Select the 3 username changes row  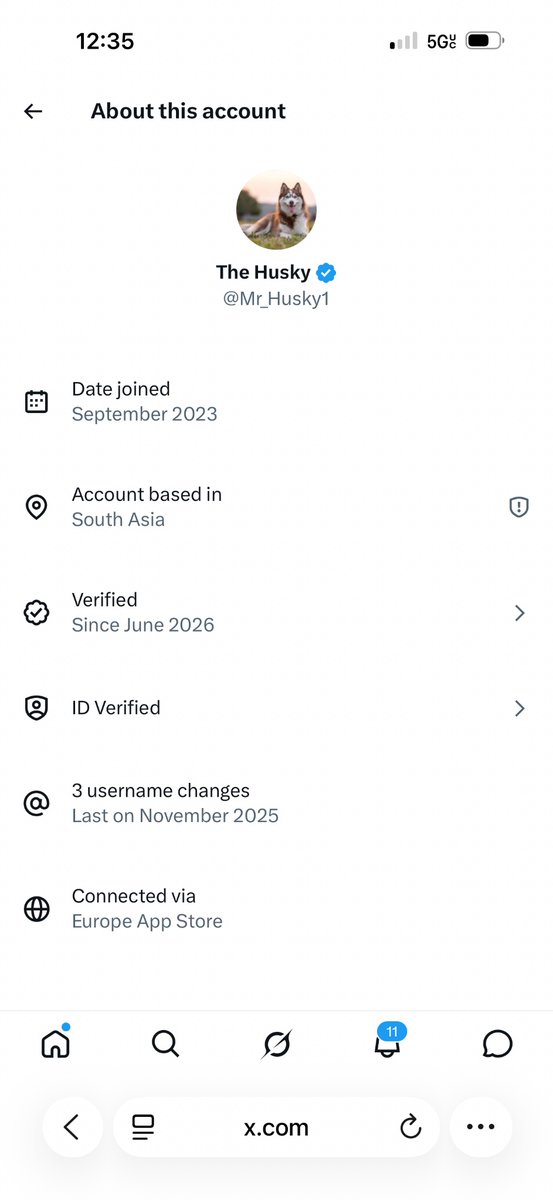pyautogui.click(x=276, y=803)
